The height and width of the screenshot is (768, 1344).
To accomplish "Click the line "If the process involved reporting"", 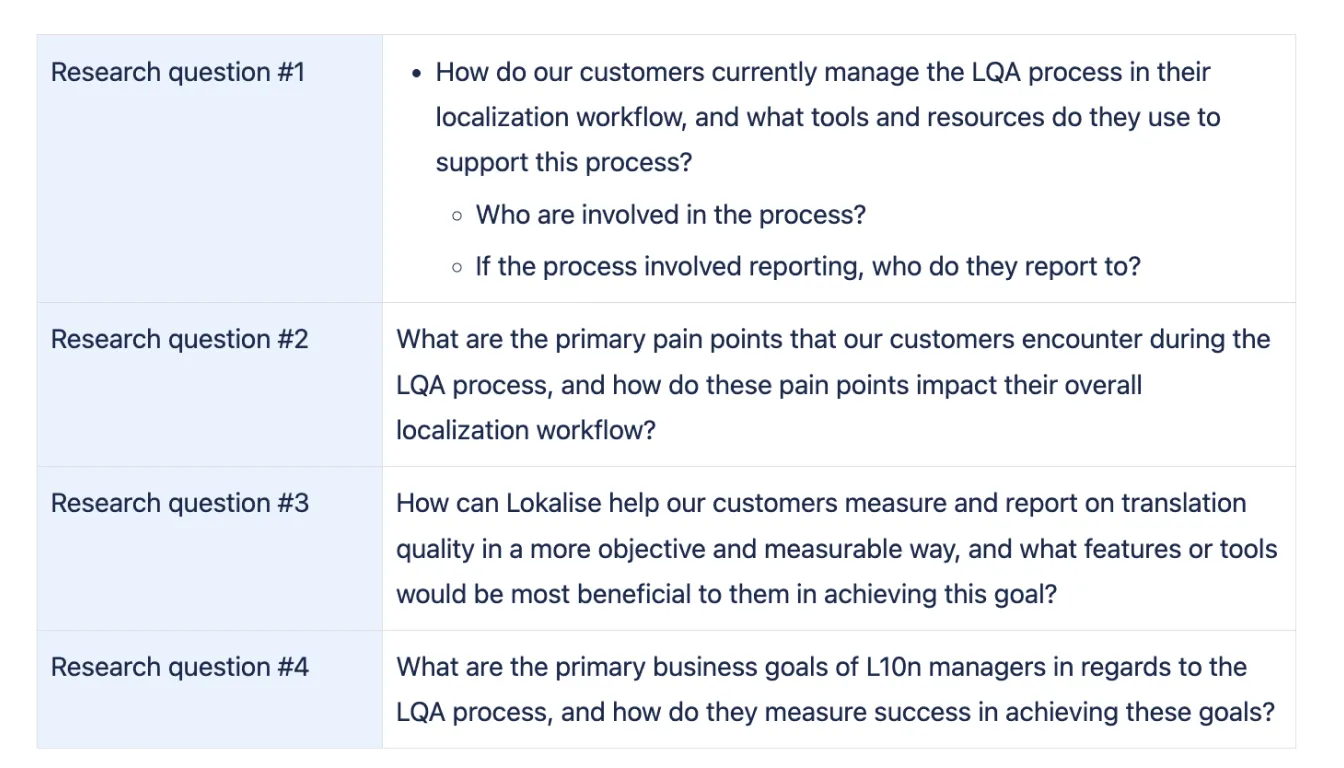I will coord(807,267).
